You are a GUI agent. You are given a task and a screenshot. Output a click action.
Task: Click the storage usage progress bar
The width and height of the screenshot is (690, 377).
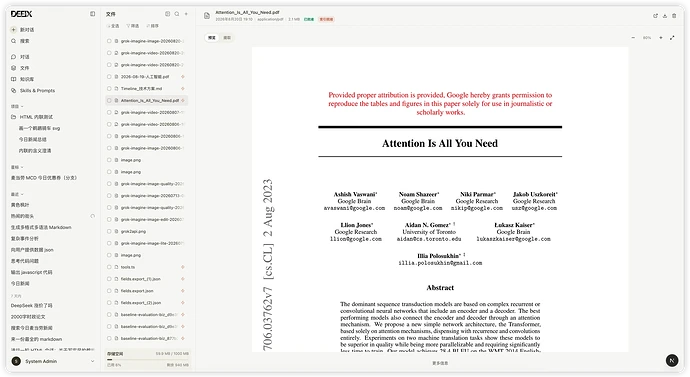(x=147, y=359)
